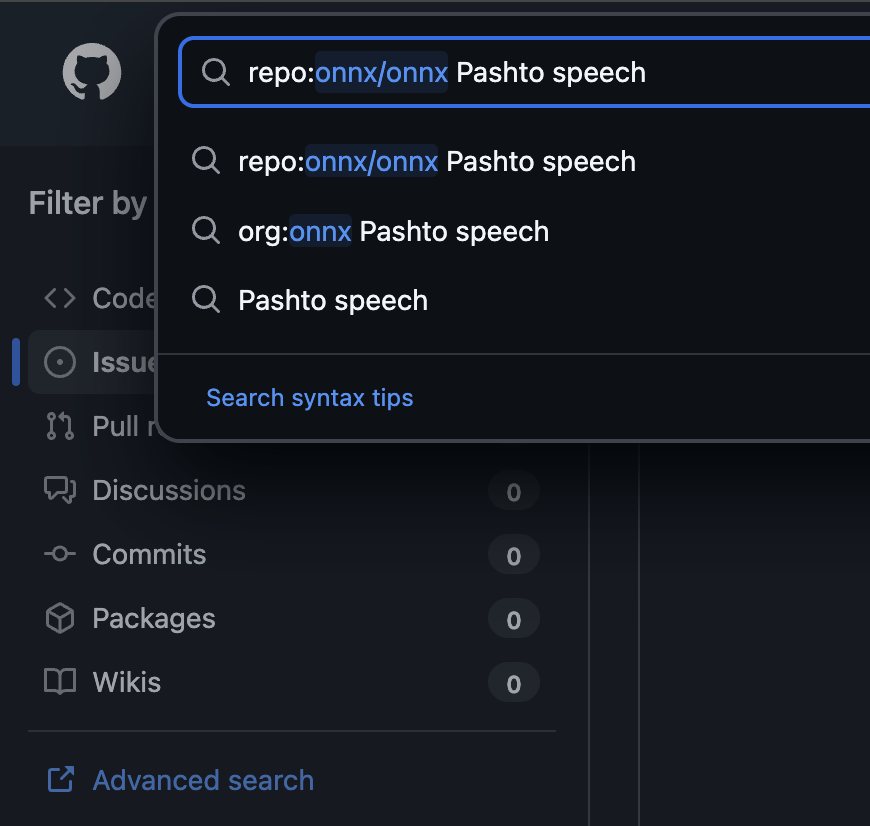Show Wikis search results
870x826 pixels.
point(127,683)
